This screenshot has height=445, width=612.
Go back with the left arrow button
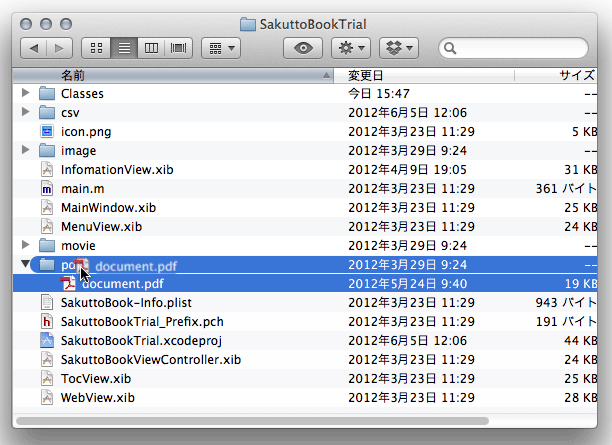[x=34, y=48]
